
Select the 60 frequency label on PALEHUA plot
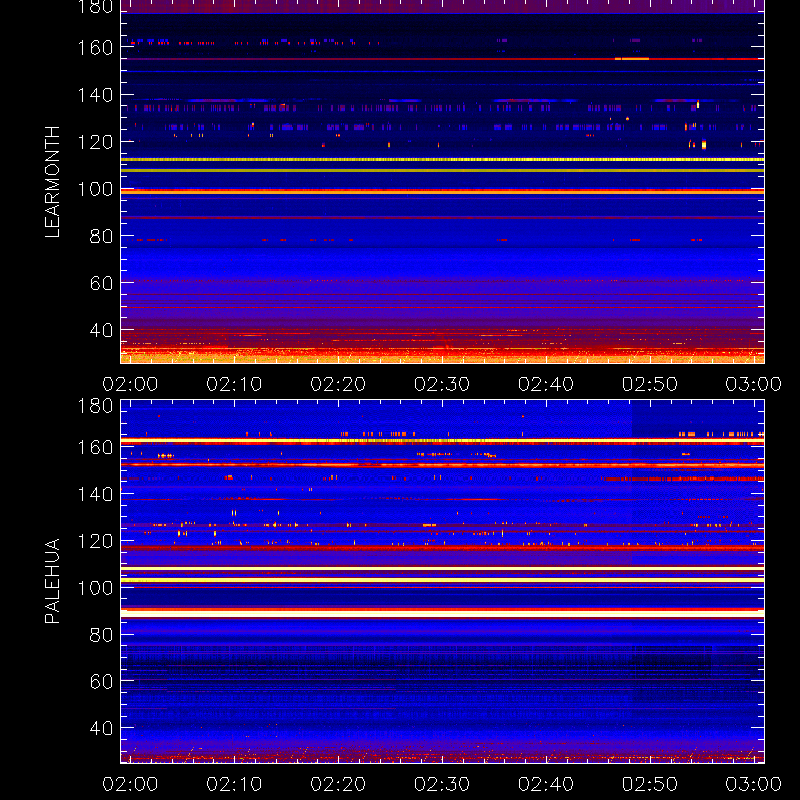click(x=102, y=681)
